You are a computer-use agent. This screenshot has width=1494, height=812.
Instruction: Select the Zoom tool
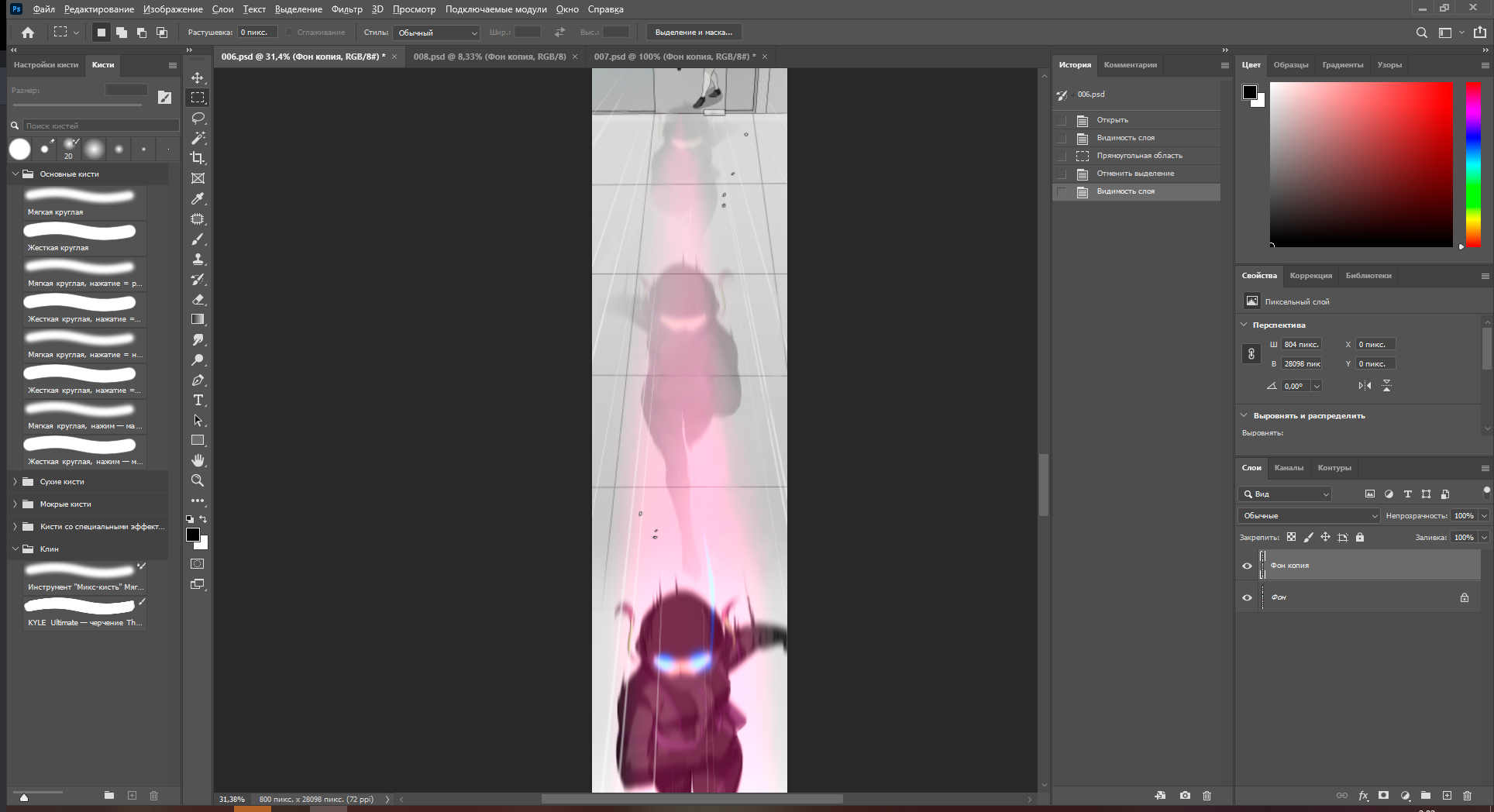point(198,480)
